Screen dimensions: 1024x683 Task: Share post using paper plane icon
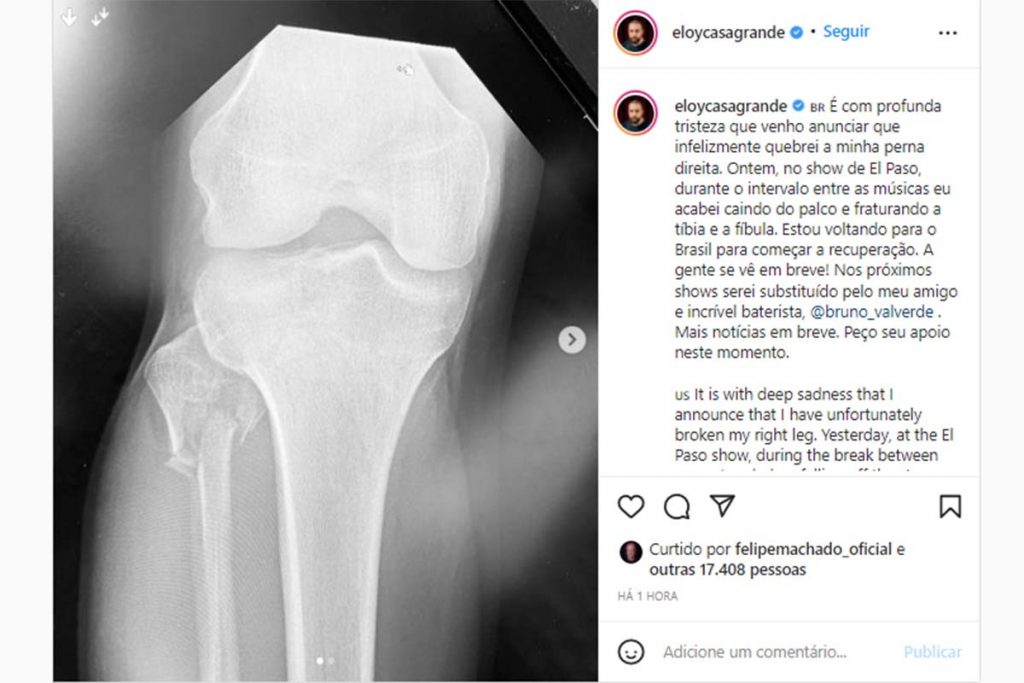(x=722, y=505)
